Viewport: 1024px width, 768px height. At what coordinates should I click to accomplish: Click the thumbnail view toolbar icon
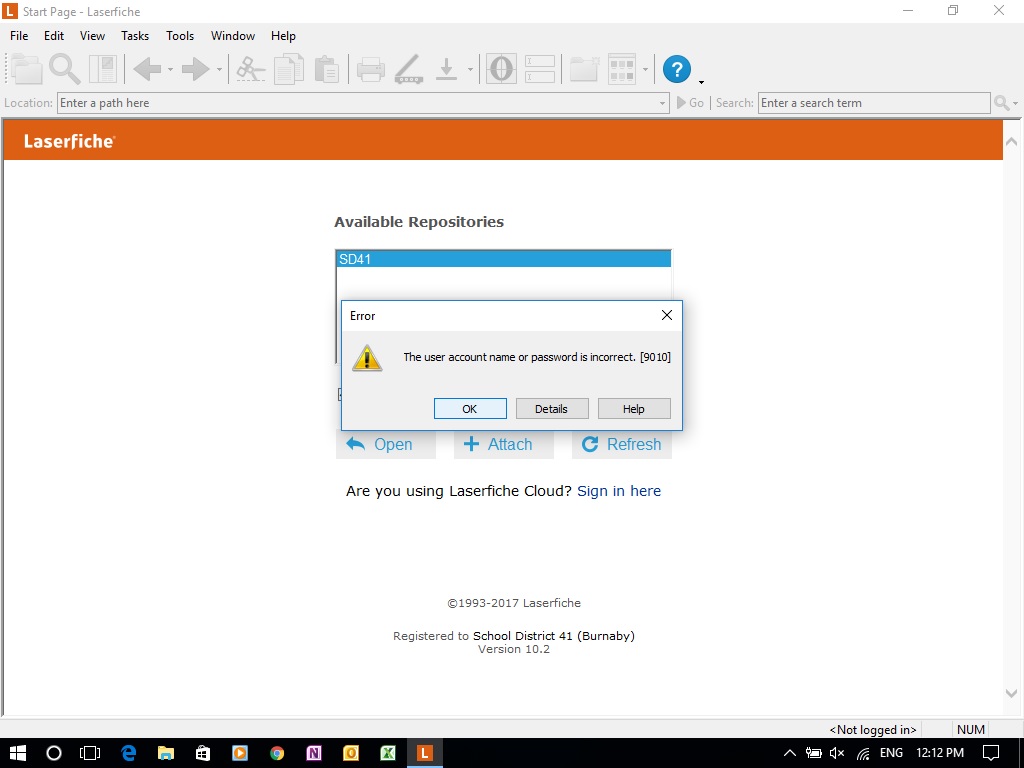coord(622,69)
